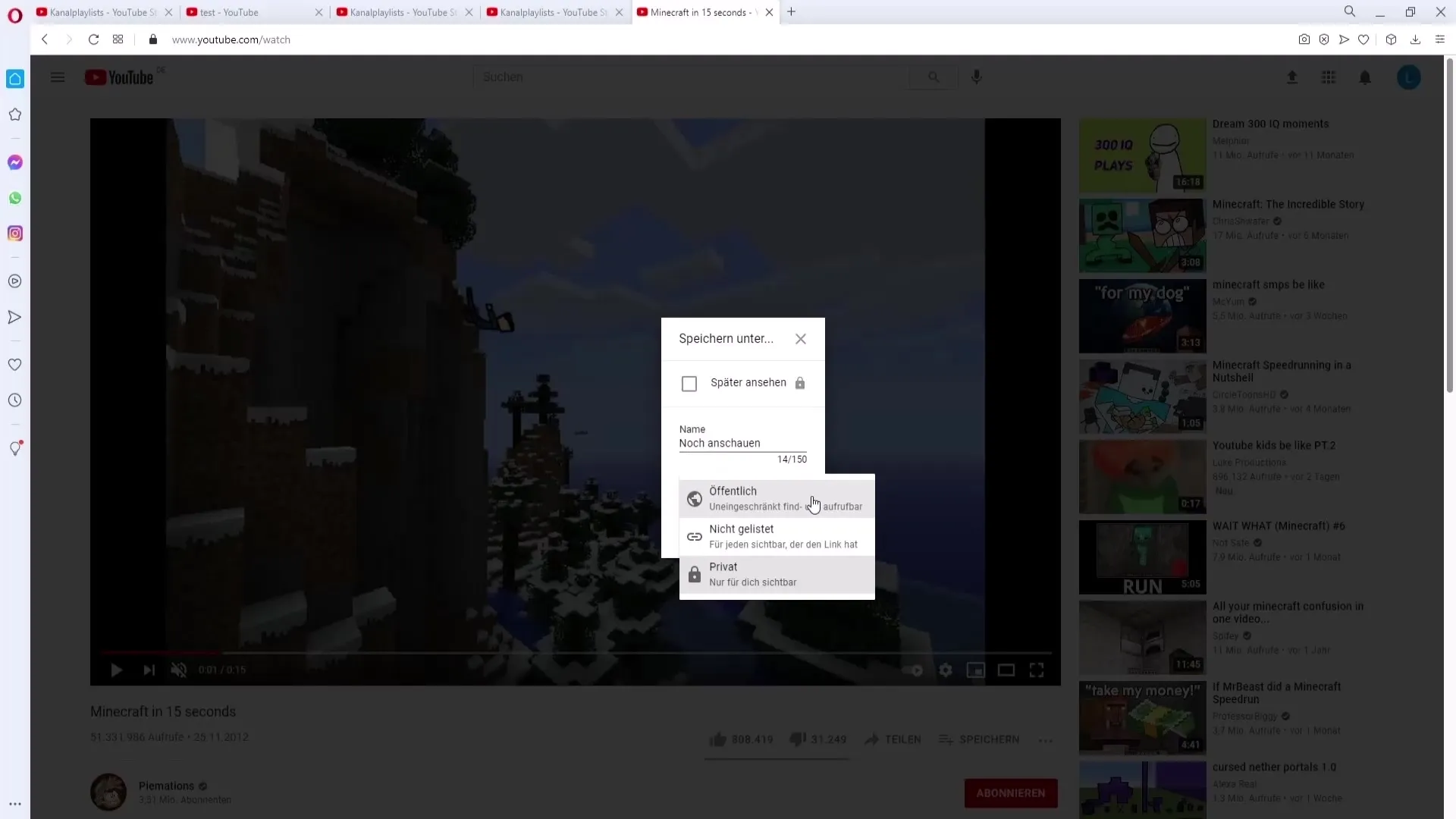Go back with the browser back arrow
This screenshot has height=819, width=1456.
click(45, 39)
